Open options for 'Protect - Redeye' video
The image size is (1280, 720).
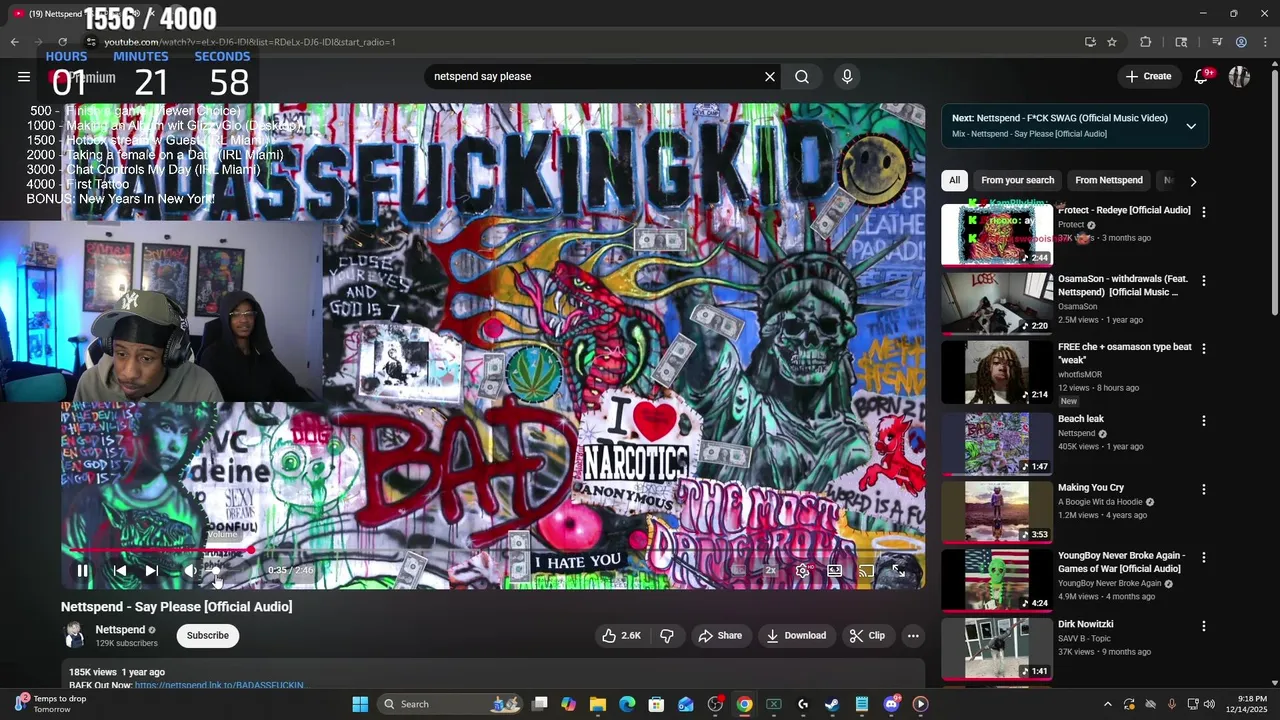pyautogui.click(x=1204, y=213)
